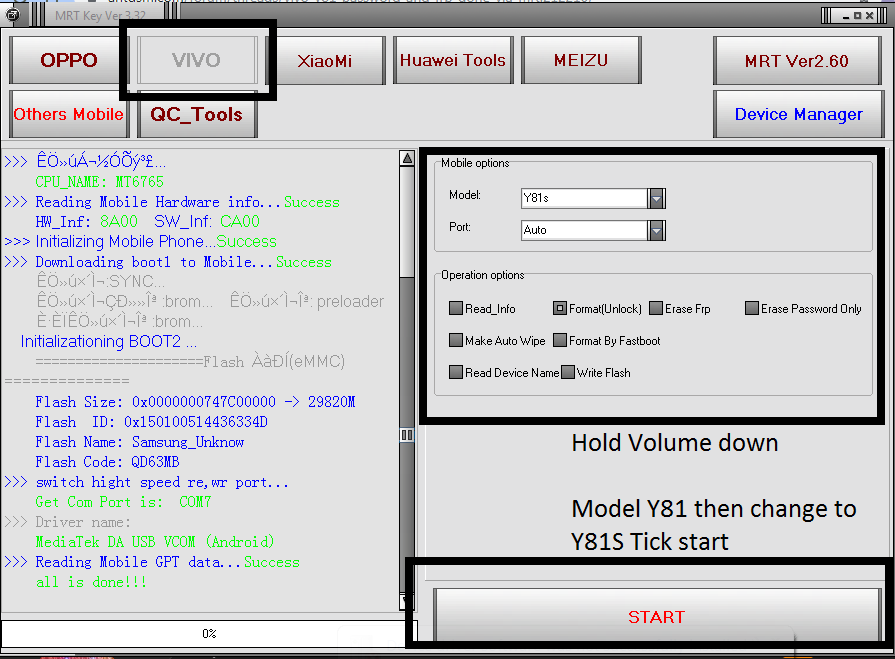This screenshot has width=895, height=659.
Task: Switch to the VIVO tab
Action: [x=196, y=60]
